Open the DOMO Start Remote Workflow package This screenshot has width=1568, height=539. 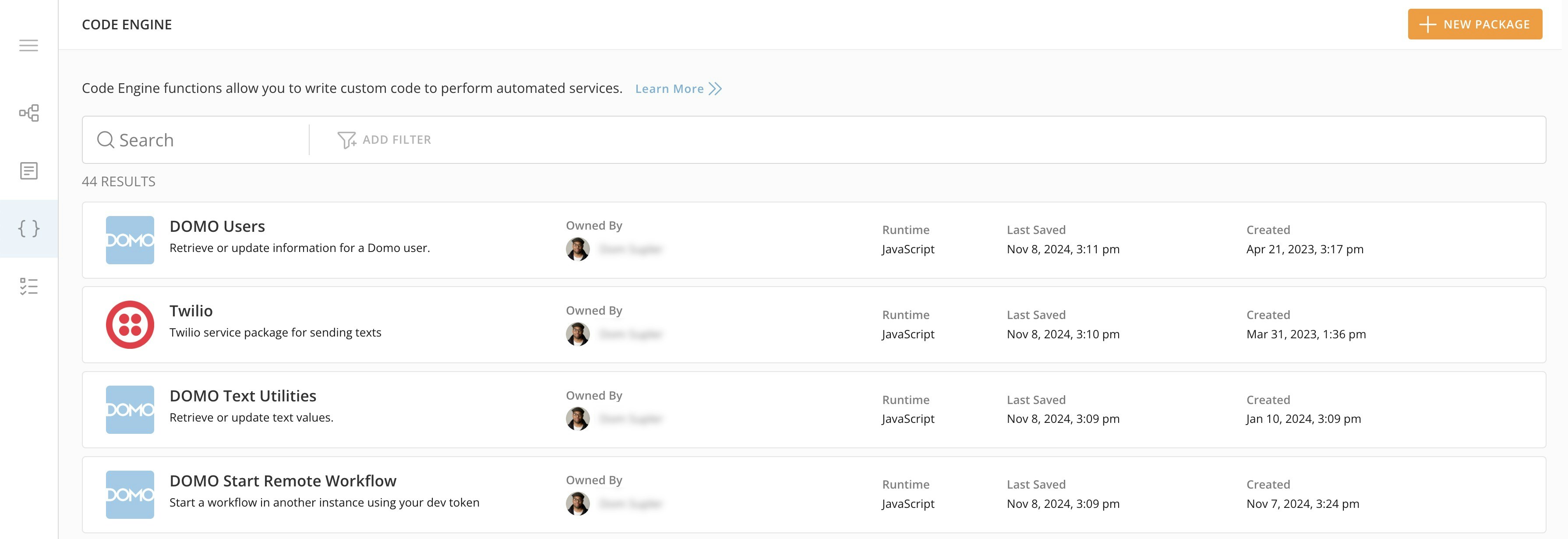[x=283, y=481]
